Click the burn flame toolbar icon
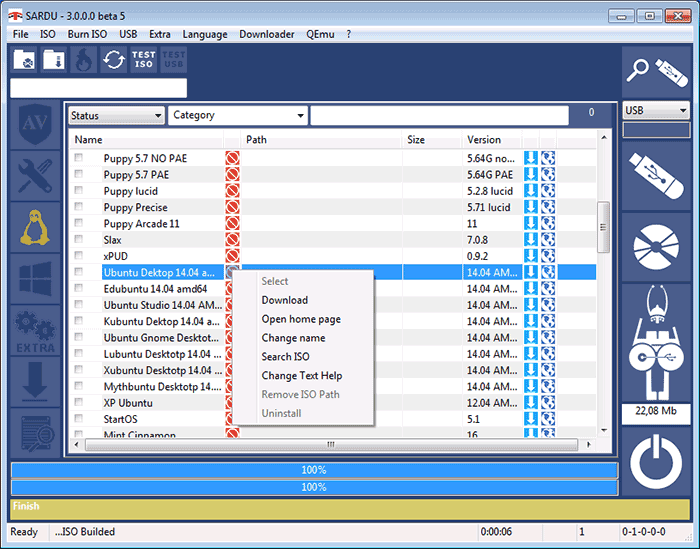The height and width of the screenshot is (549, 700). click(84, 59)
